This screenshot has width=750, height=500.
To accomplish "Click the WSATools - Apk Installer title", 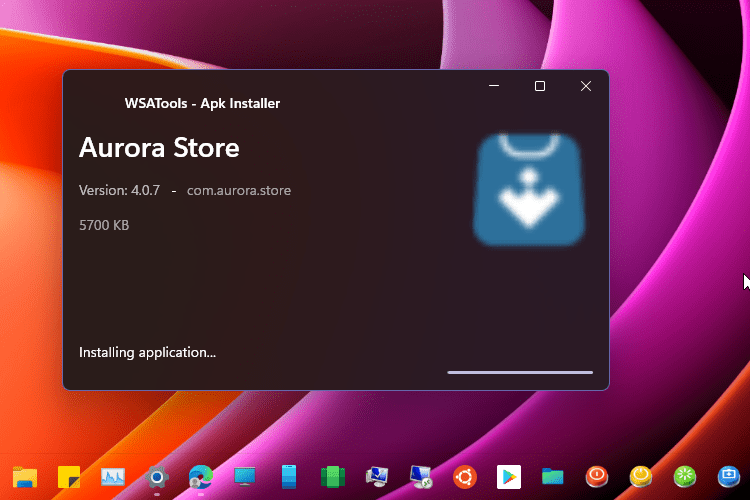I will click(x=202, y=103).
